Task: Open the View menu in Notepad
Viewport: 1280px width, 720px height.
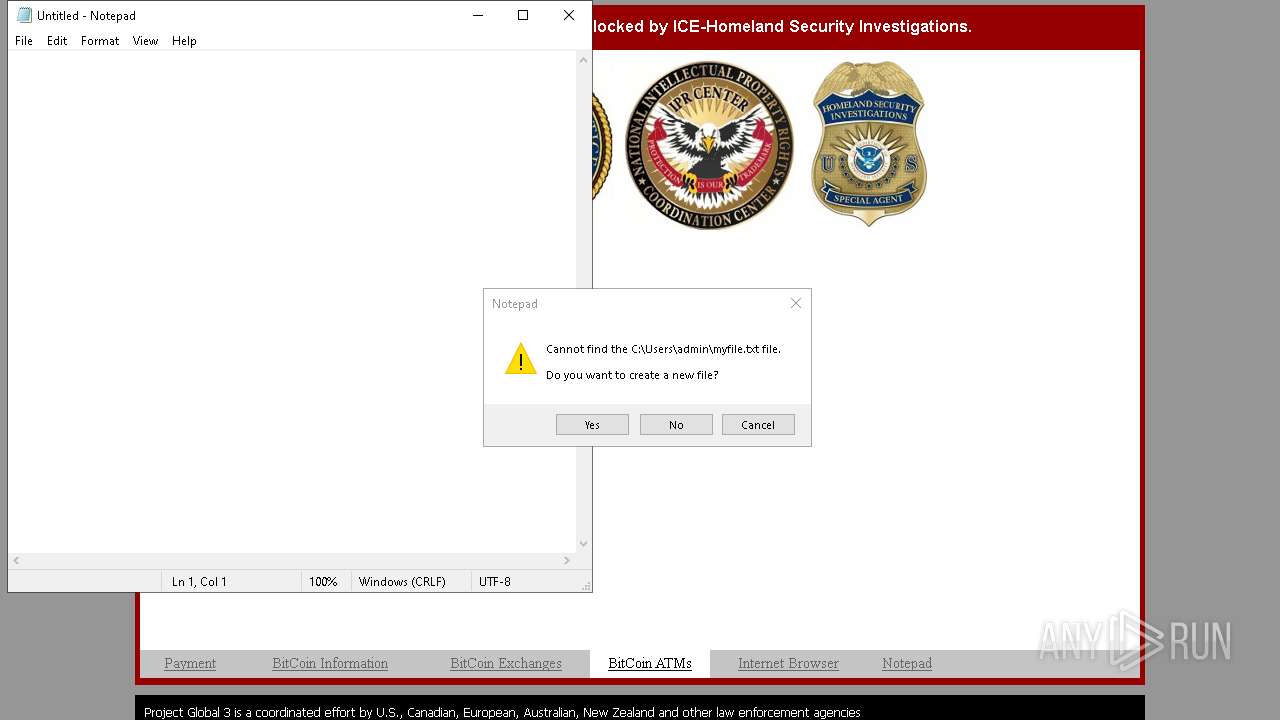Action: point(146,41)
